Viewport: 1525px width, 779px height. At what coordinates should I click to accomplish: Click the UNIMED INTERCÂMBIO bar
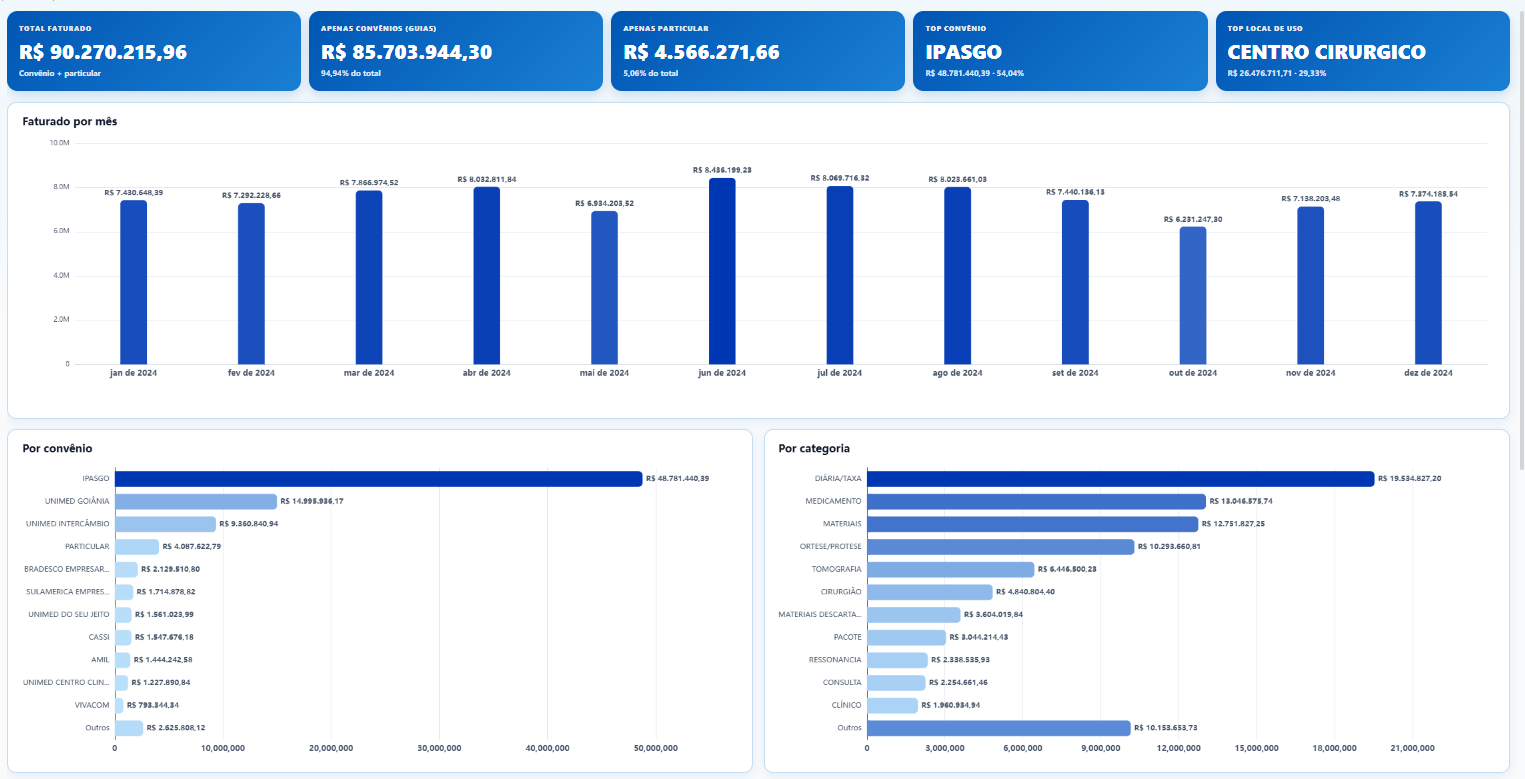pos(165,524)
